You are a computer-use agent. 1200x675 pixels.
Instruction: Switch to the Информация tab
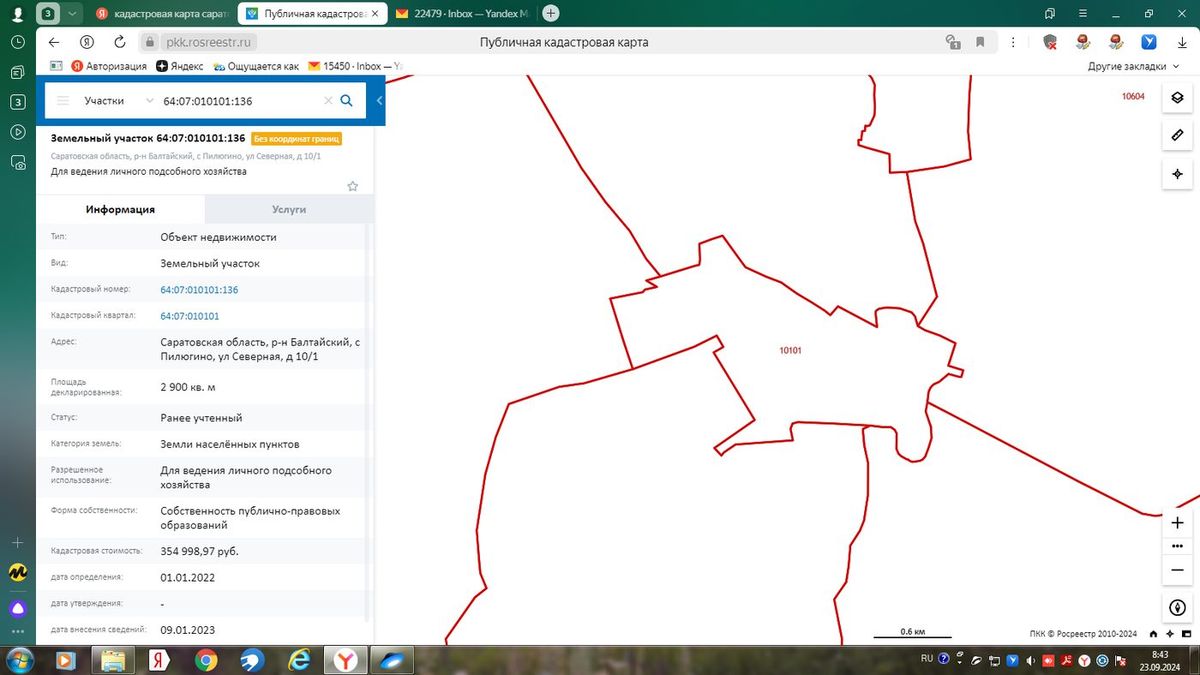(x=120, y=209)
